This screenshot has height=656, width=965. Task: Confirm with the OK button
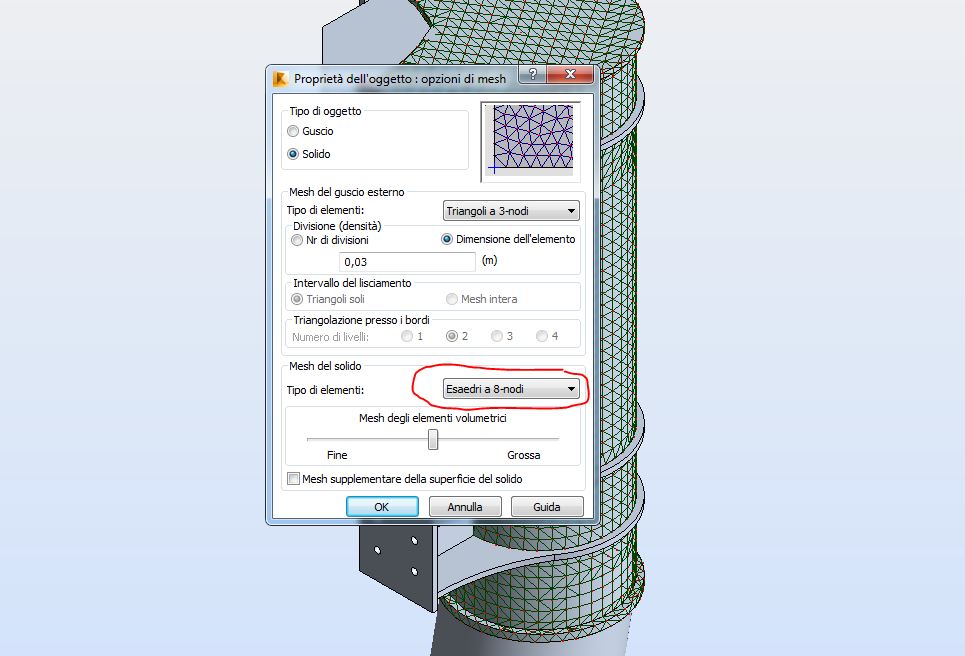tap(382, 507)
